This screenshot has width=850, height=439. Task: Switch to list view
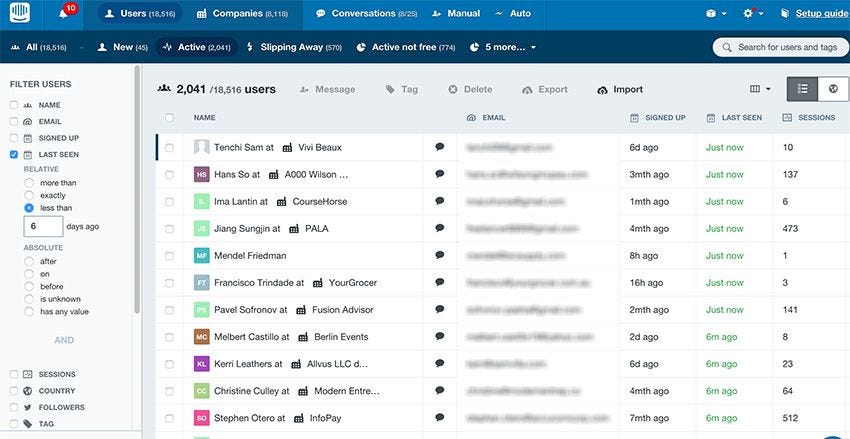pyautogui.click(x=803, y=89)
